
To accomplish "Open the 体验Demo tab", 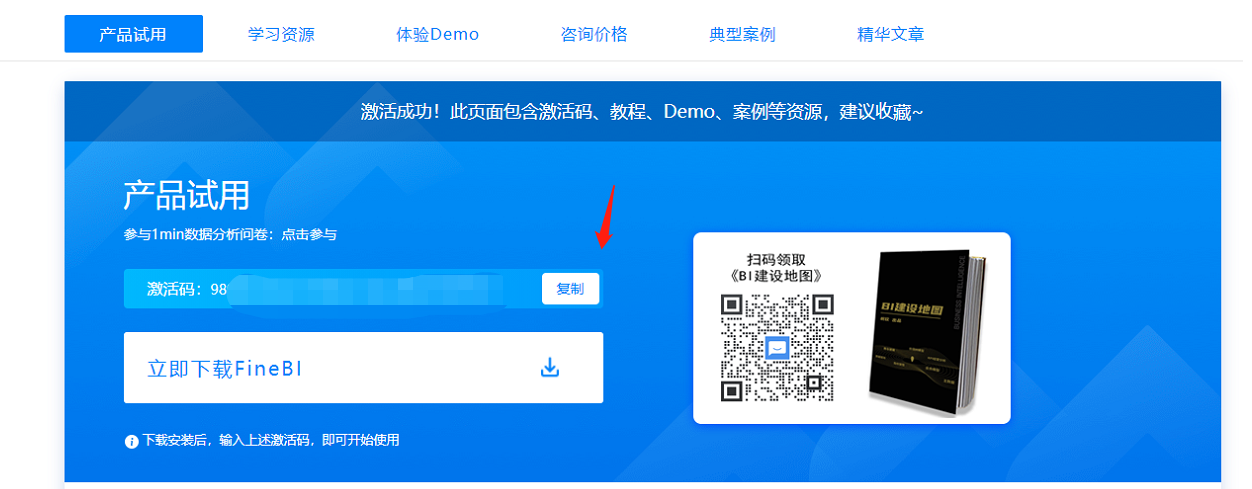I will tap(437, 34).
